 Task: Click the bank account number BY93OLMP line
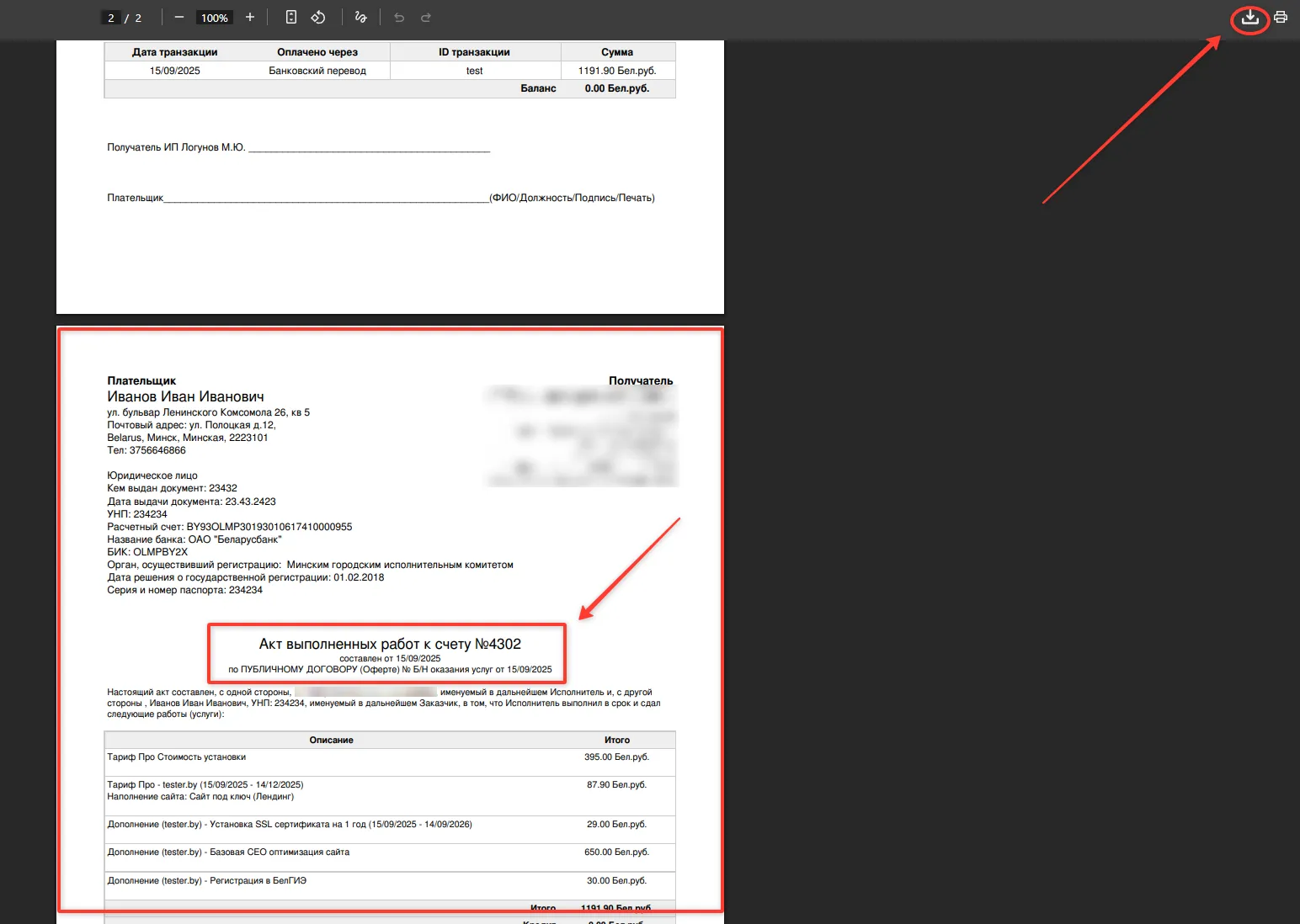tap(229, 527)
